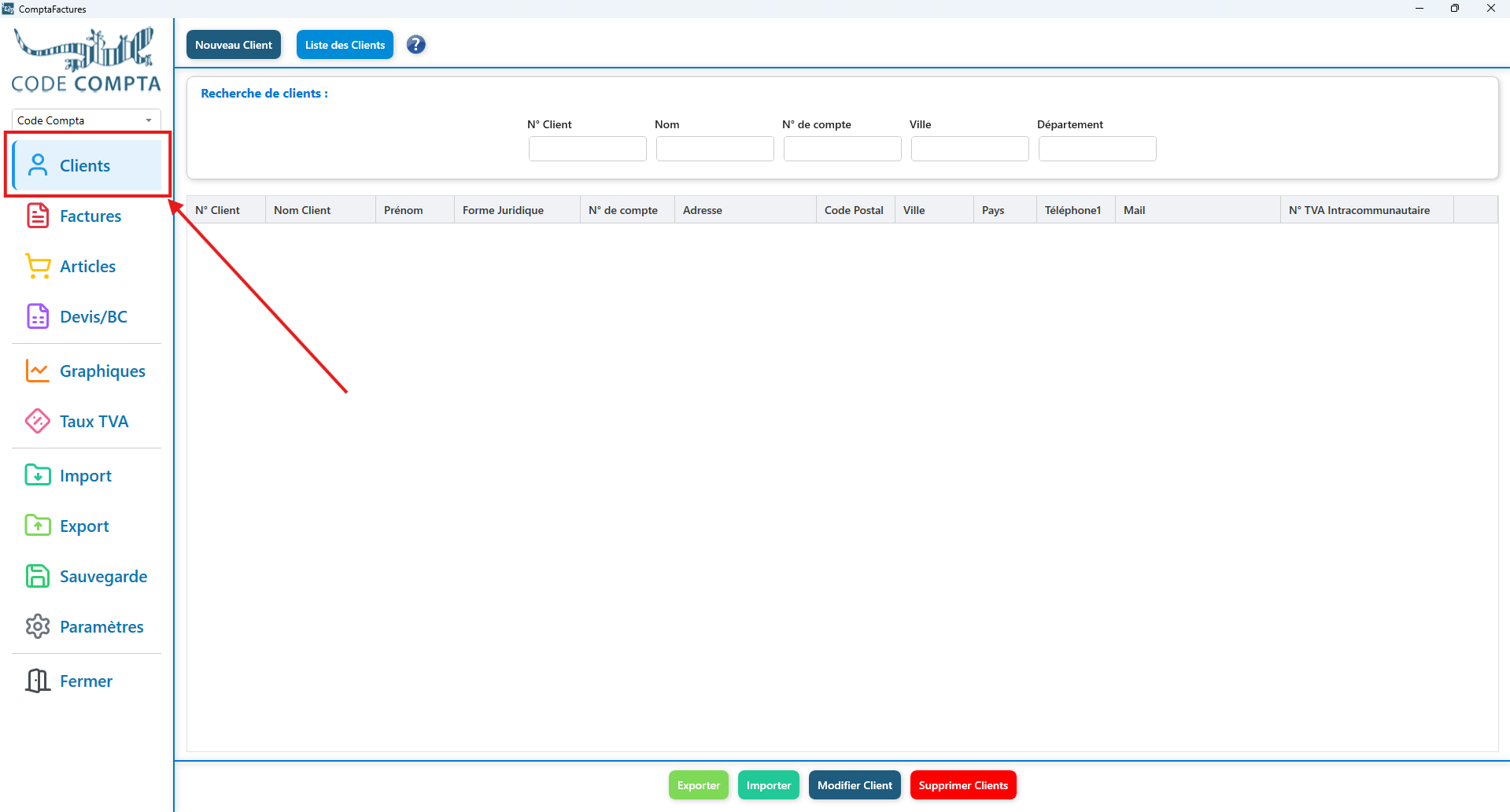Click the red Supprimer Clients button
1510x812 pixels.
963,785
